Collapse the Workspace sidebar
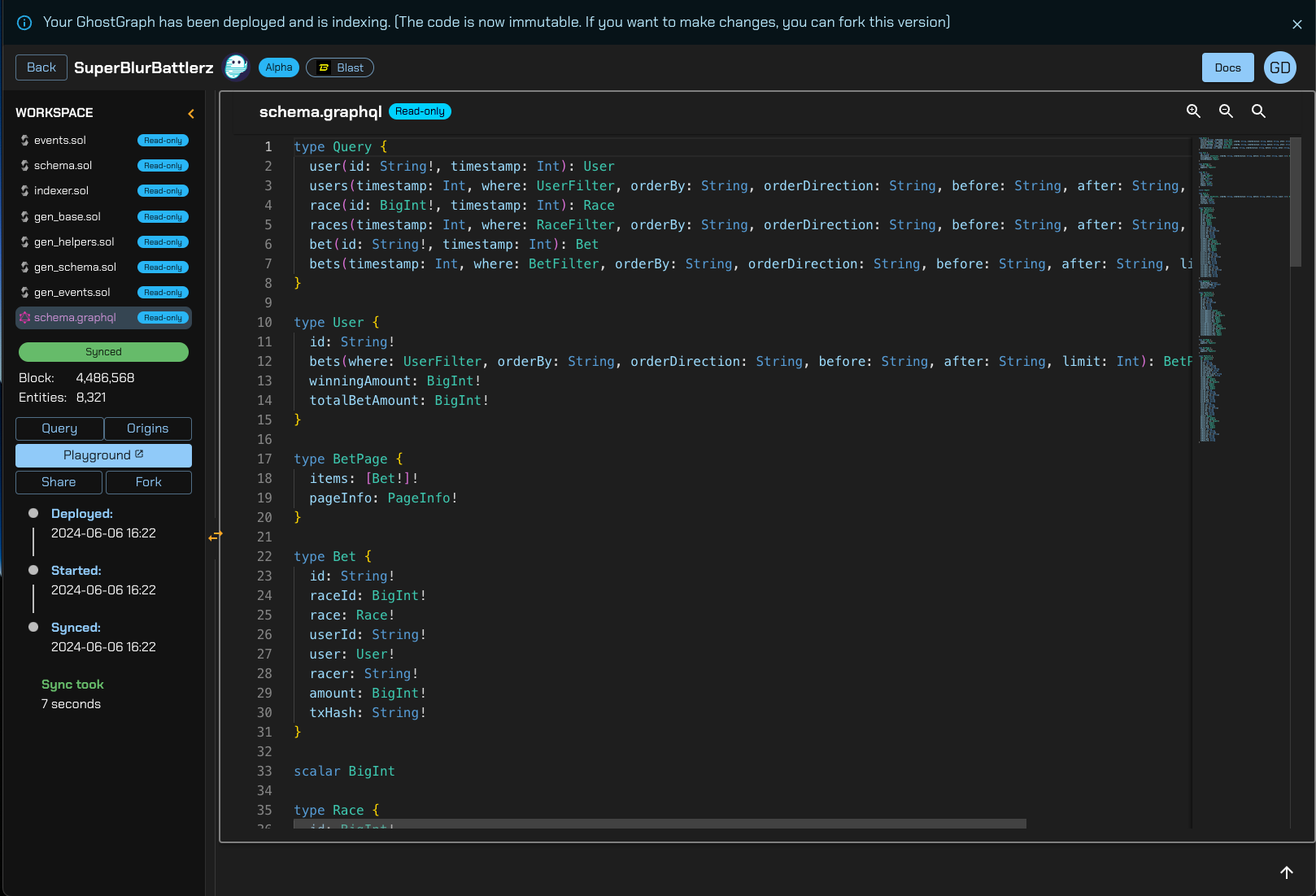Viewport: 1316px width, 896px height. click(191, 113)
